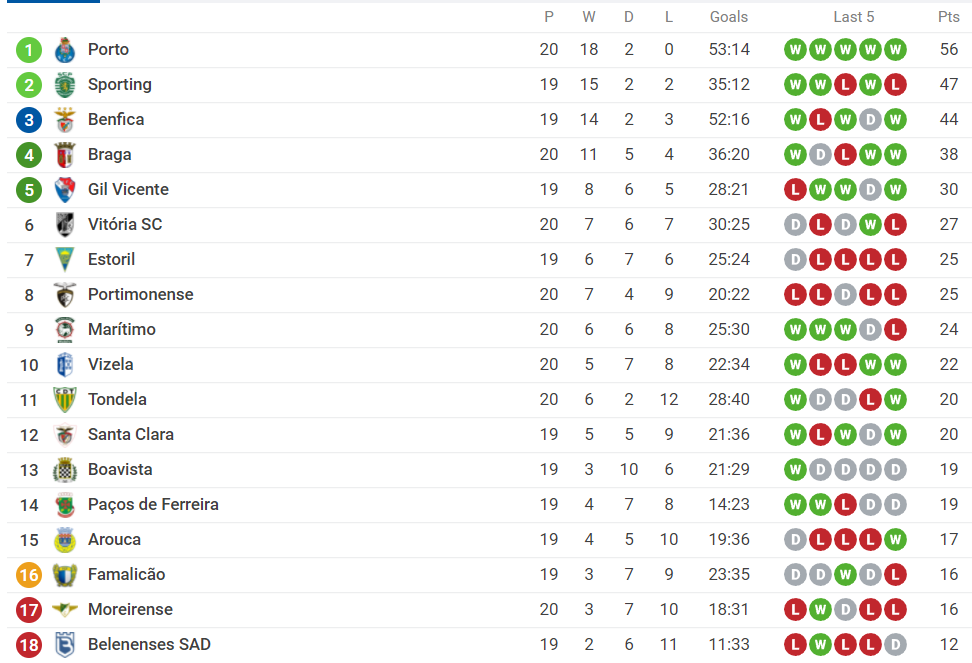Screen dimensions: 972x663
Task: Click the red position 17 badge
Action: (x=29, y=610)
